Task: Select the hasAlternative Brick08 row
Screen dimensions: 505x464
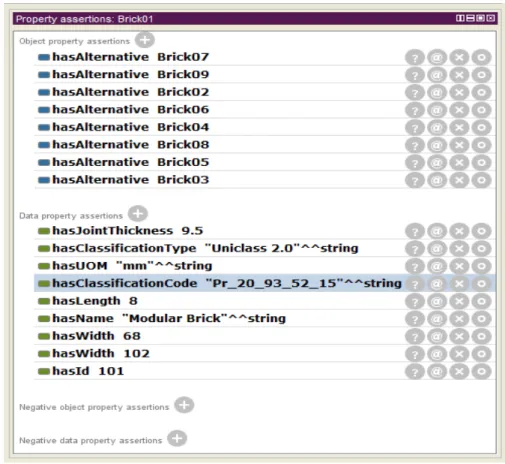Action: click(265, 145)
